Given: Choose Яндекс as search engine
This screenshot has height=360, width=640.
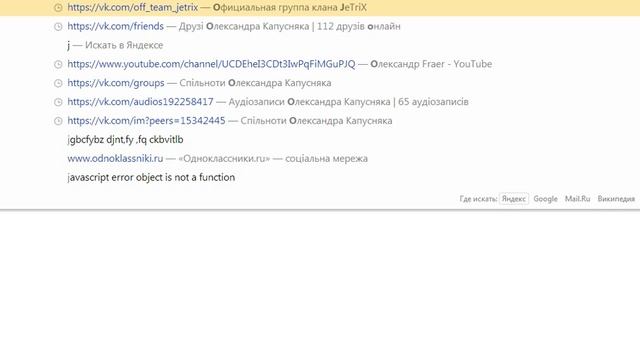Looking at the screenshot, I should point(514,199).
